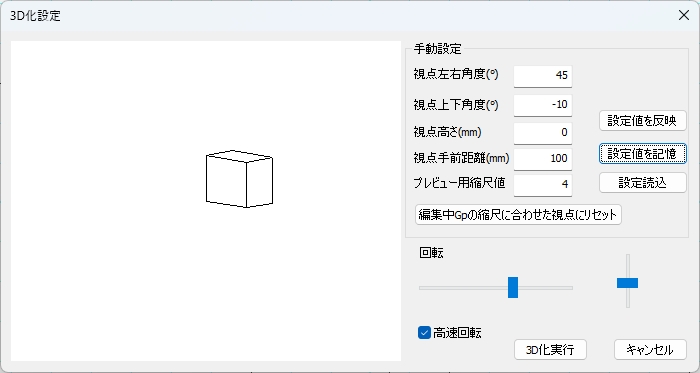The image size is (700, 373).
Task: Click the 視点手前距離(mm) field showing 100
Action: (543, 158)
